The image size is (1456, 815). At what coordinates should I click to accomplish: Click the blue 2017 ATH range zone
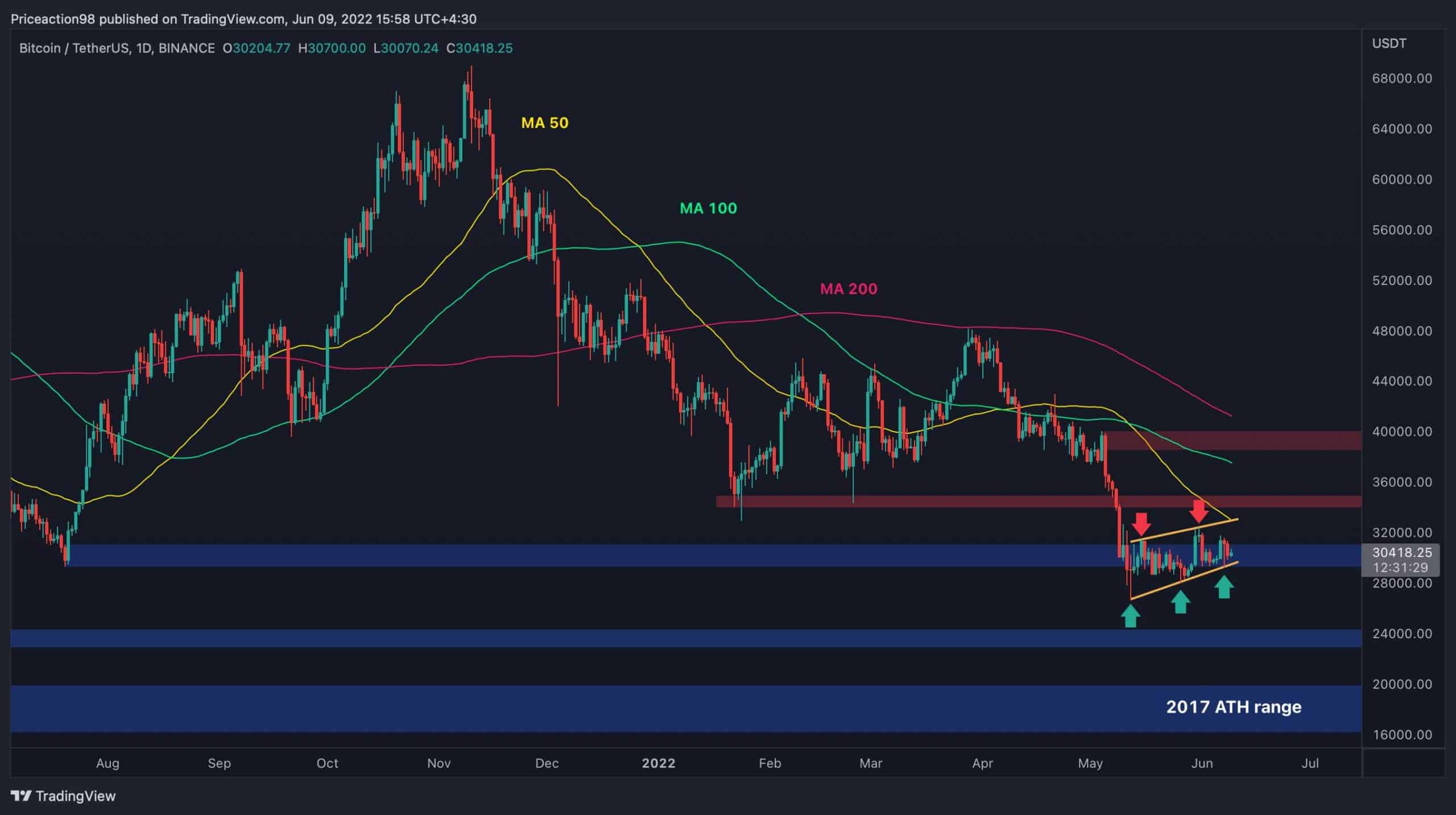tap(682, 708)
